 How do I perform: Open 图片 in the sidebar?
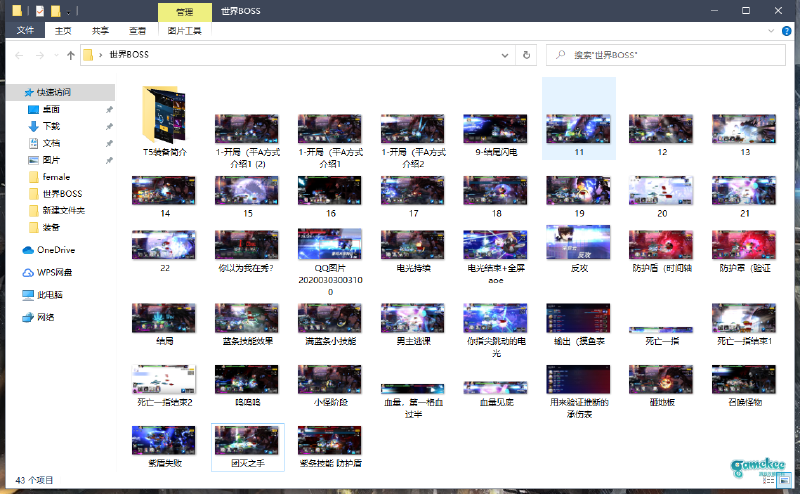click(x=51, y=160)
